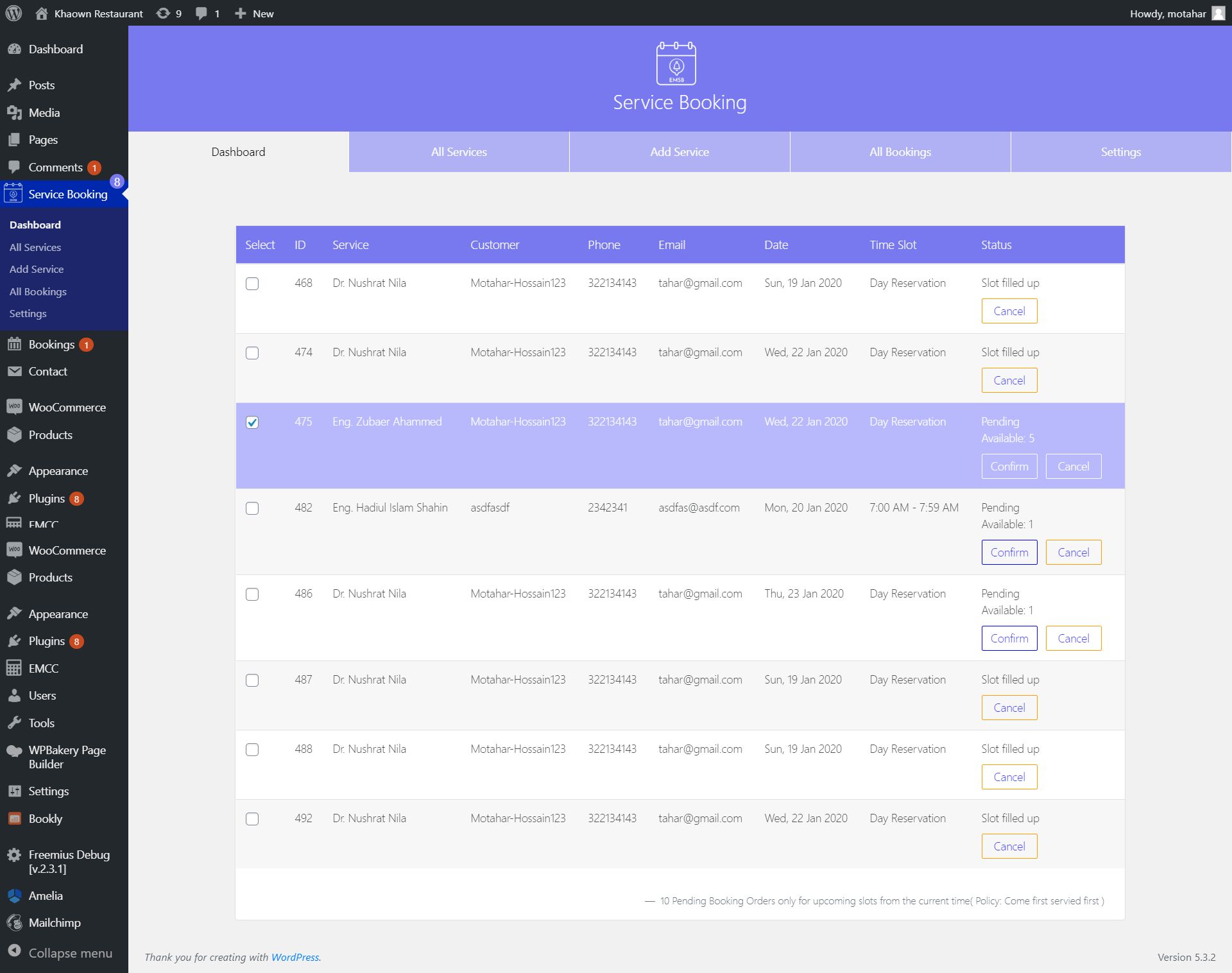This screenshot has height=973, width=1232.
Task: Select the checkbox for booking 468
Action: tap(252, 284)
